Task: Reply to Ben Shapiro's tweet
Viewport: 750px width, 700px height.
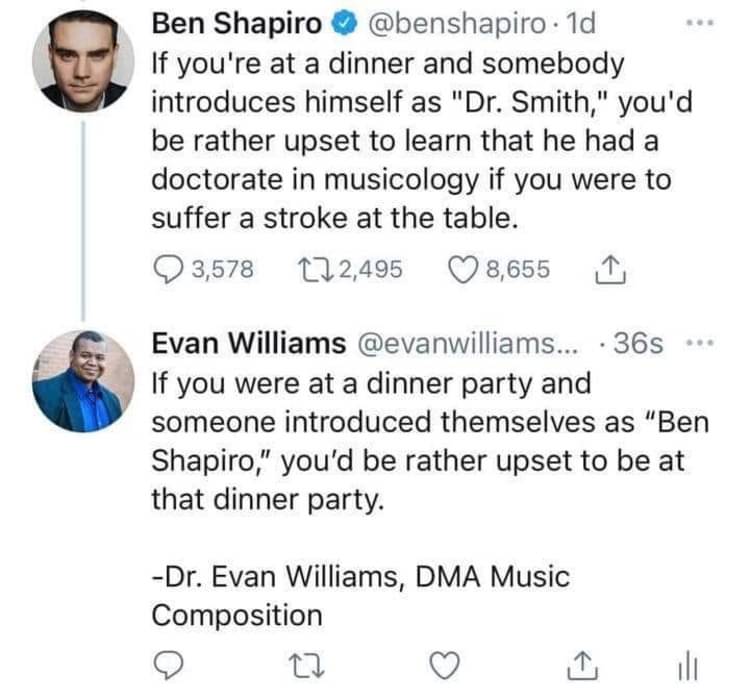Action: (169, 268)
